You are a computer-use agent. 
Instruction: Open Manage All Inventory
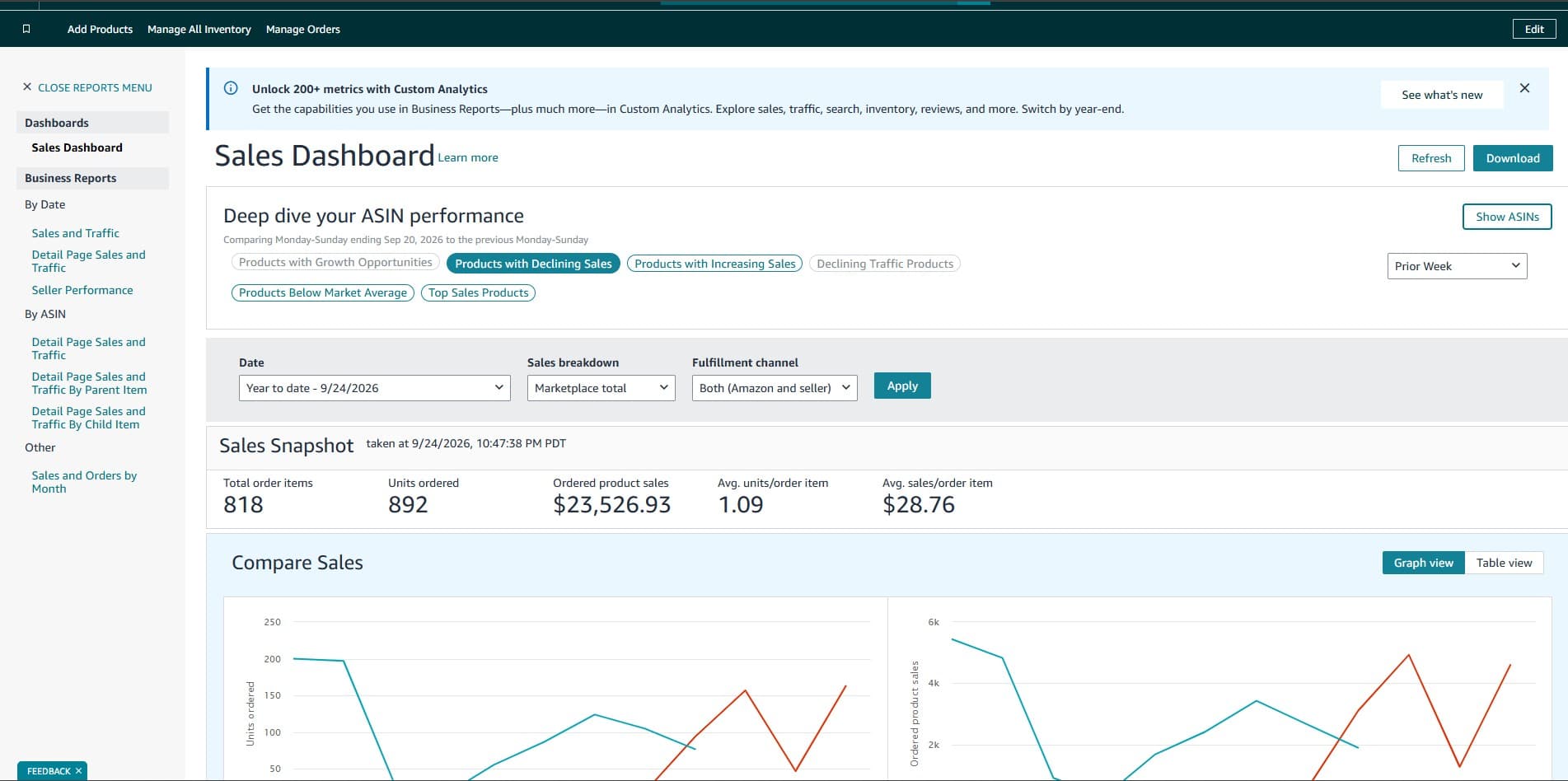[x=199, y=29]
